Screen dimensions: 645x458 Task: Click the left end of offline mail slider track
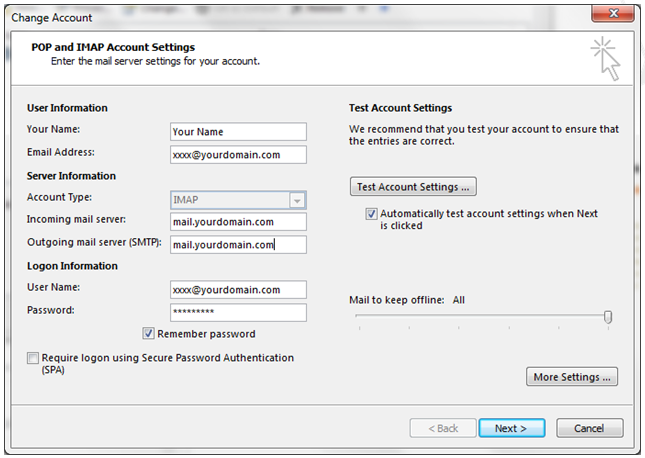click(358, 317)
